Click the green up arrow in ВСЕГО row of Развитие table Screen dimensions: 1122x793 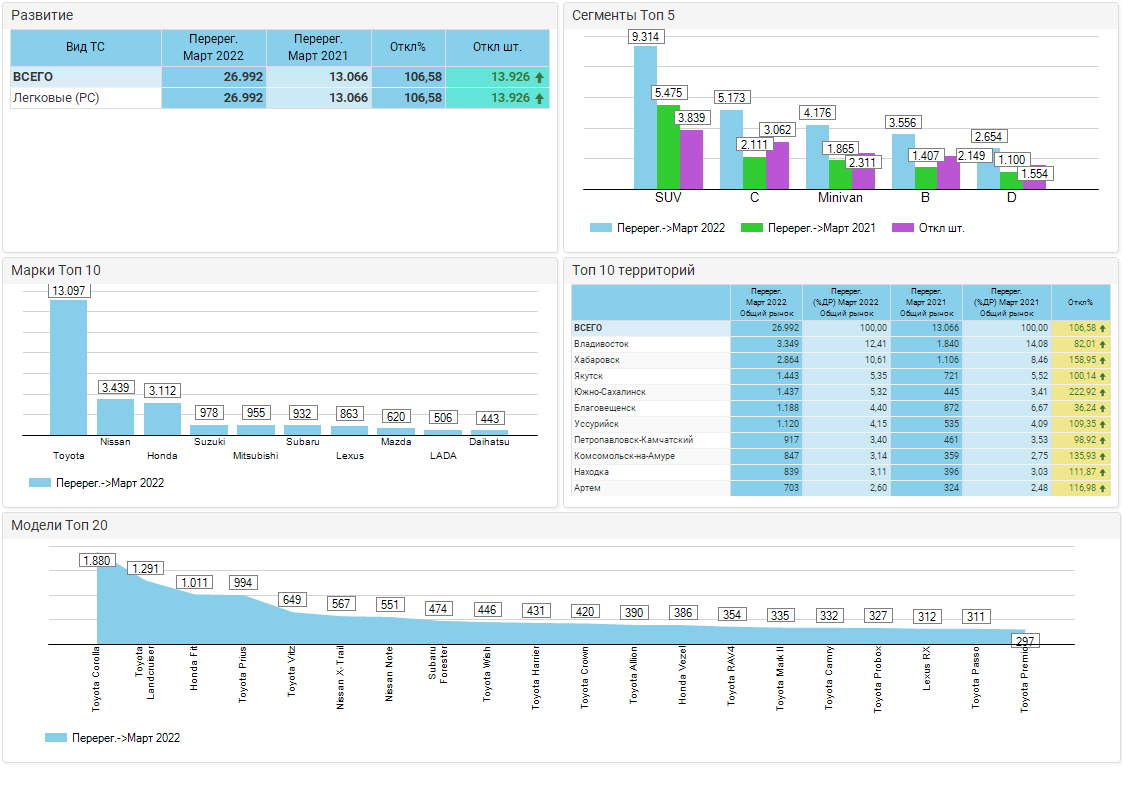539,77
